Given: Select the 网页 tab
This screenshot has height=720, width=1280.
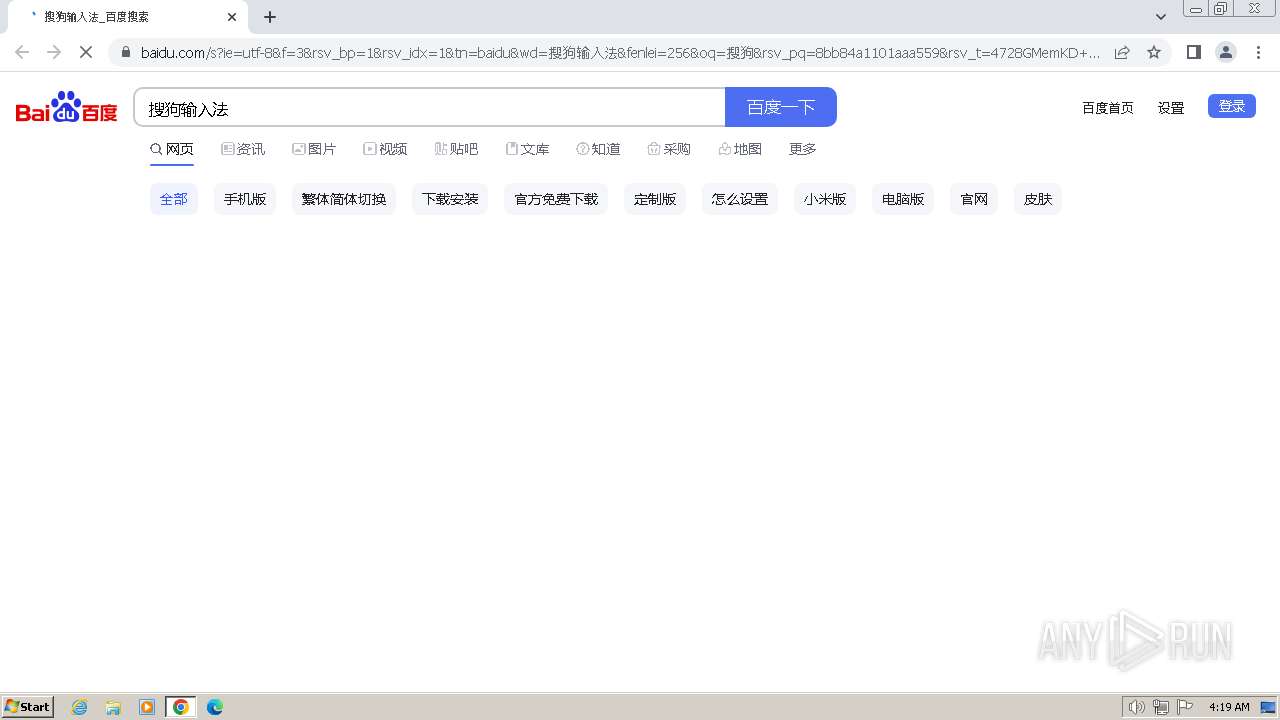Looking at the screenshot, I should click(x=172, y=149).
